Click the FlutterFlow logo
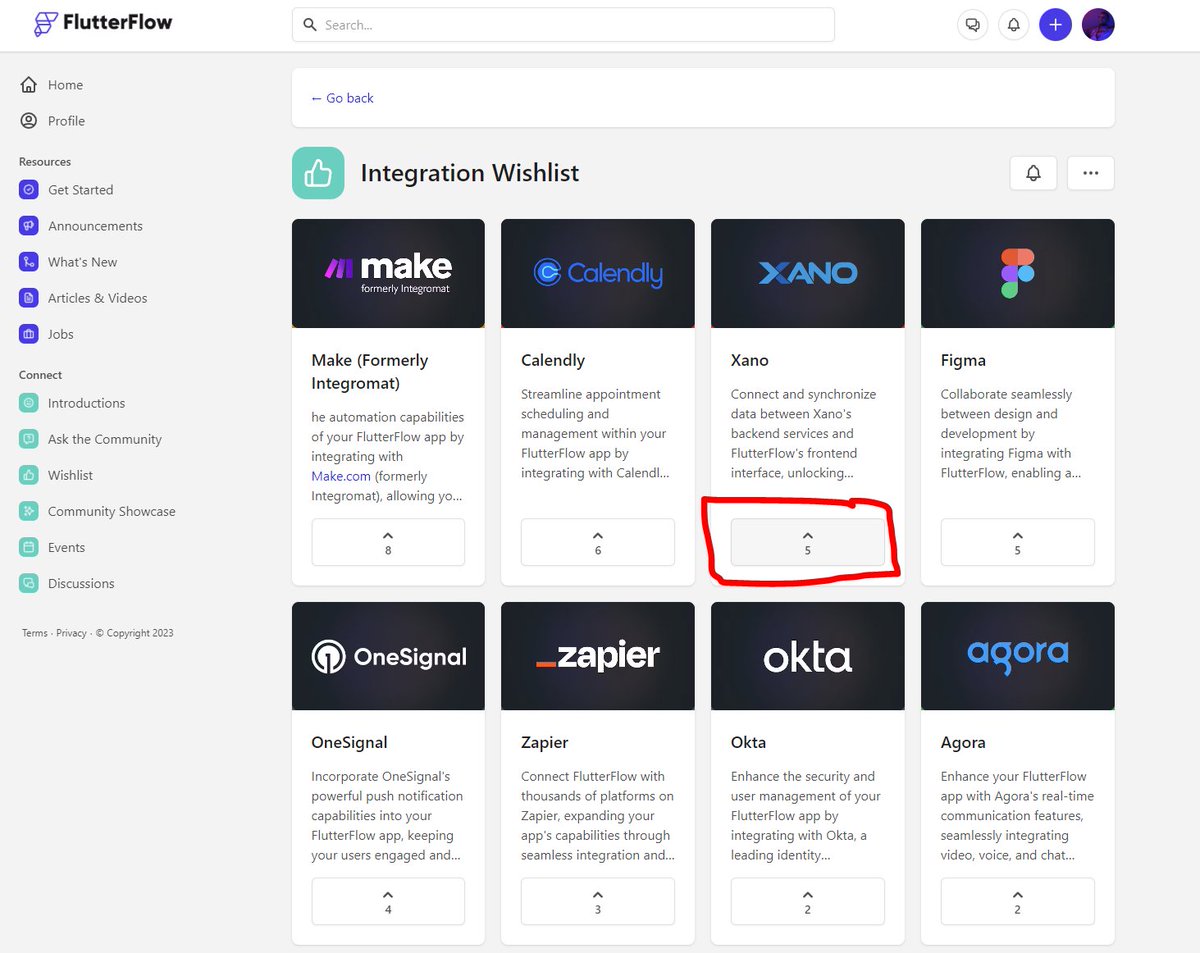Screen dimensions: 1200x953 tap(101, 23)
